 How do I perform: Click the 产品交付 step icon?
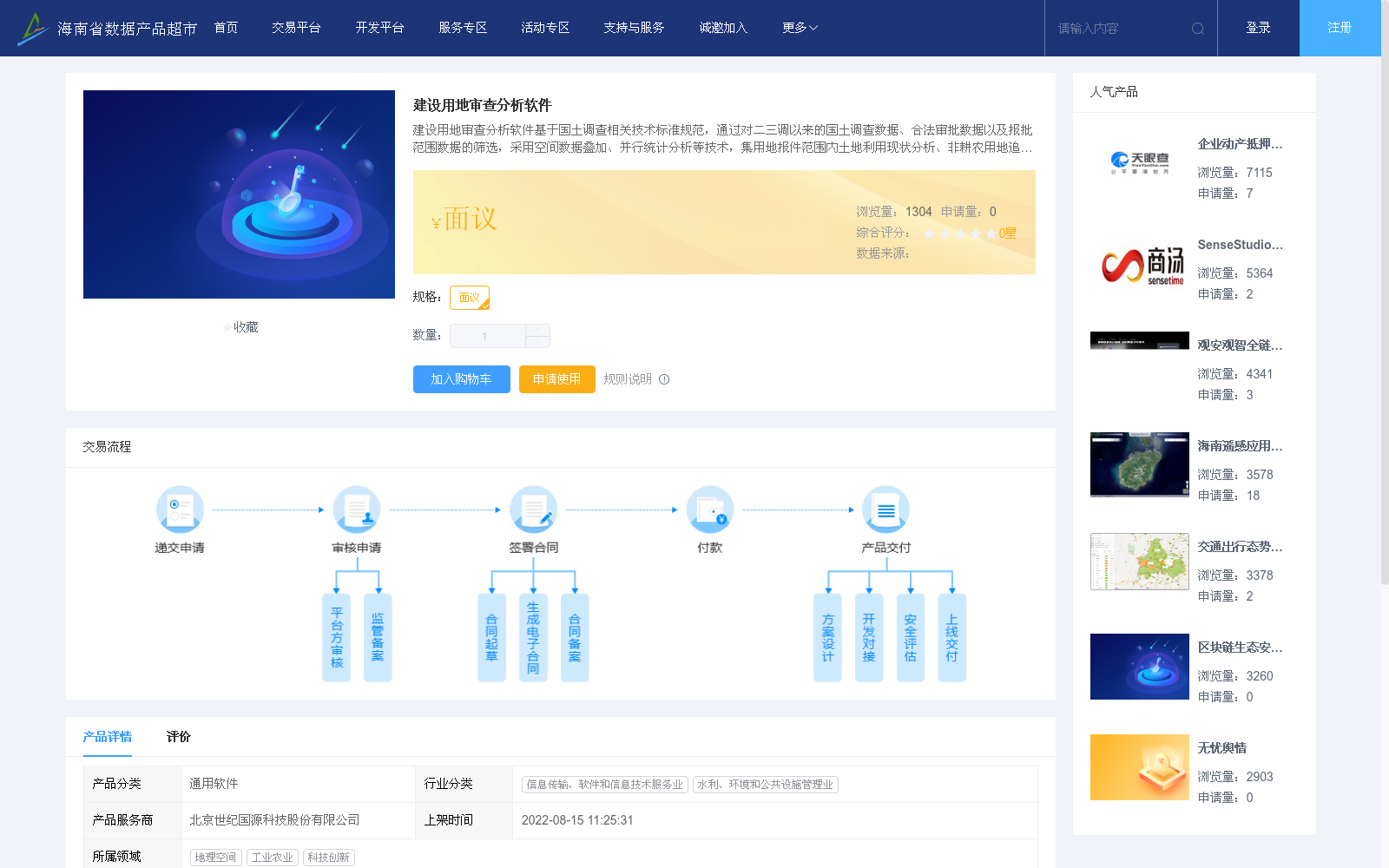tap(885, 510)
